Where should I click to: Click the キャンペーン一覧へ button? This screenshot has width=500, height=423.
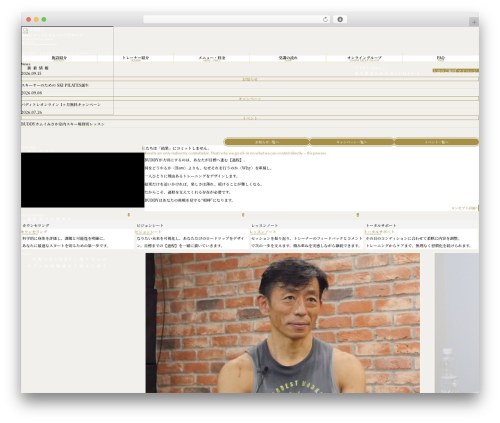[x=352, y=142]
